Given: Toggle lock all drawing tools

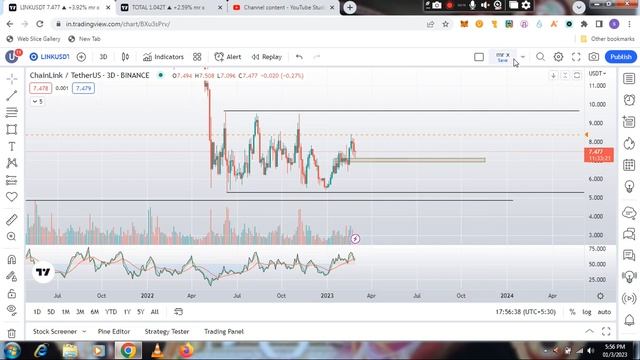Looking at the screenshot, I should pyautogui.click(x=12, y=293).
